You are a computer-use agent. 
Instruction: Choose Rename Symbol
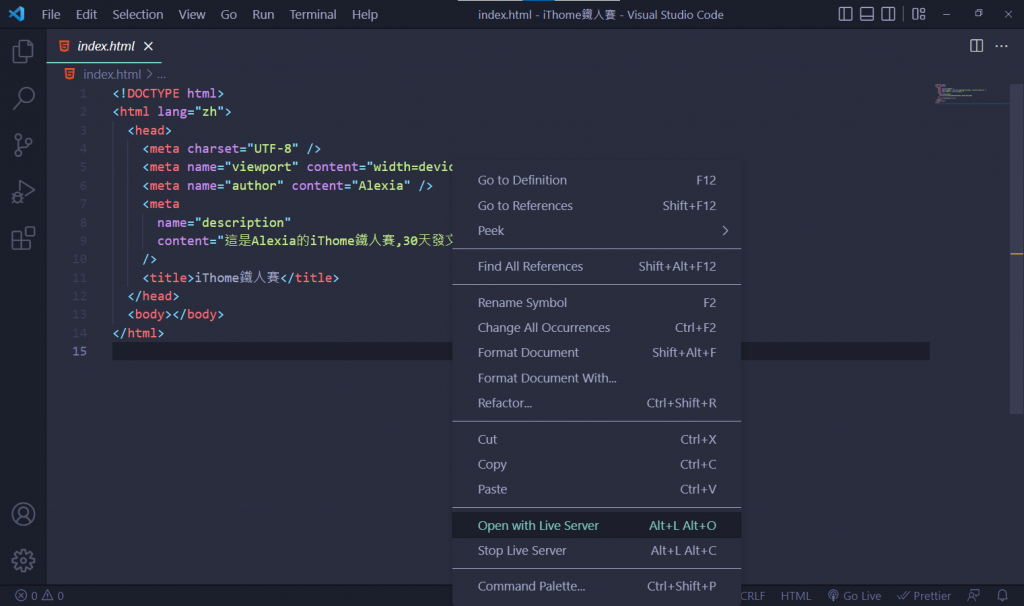click(x=597, y=303)
